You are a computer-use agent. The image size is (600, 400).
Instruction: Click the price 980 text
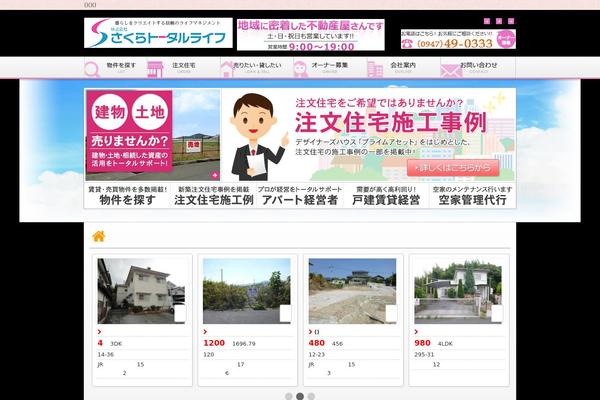coord(422,343)
